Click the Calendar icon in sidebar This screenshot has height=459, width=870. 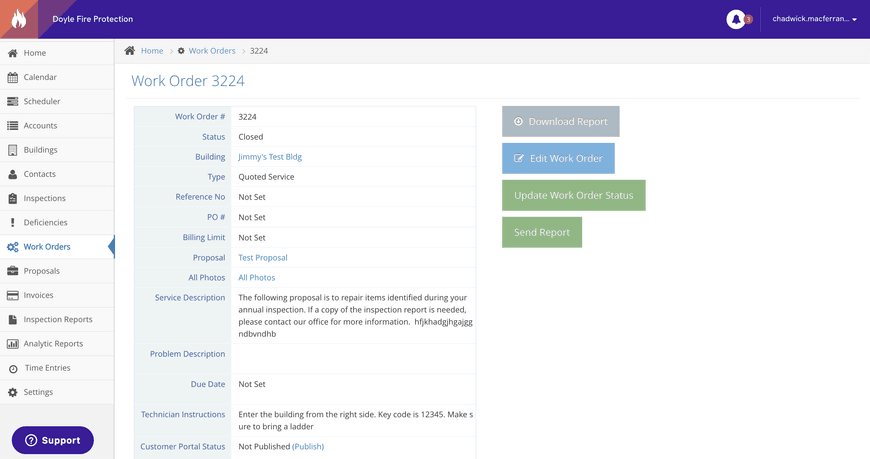13,77
